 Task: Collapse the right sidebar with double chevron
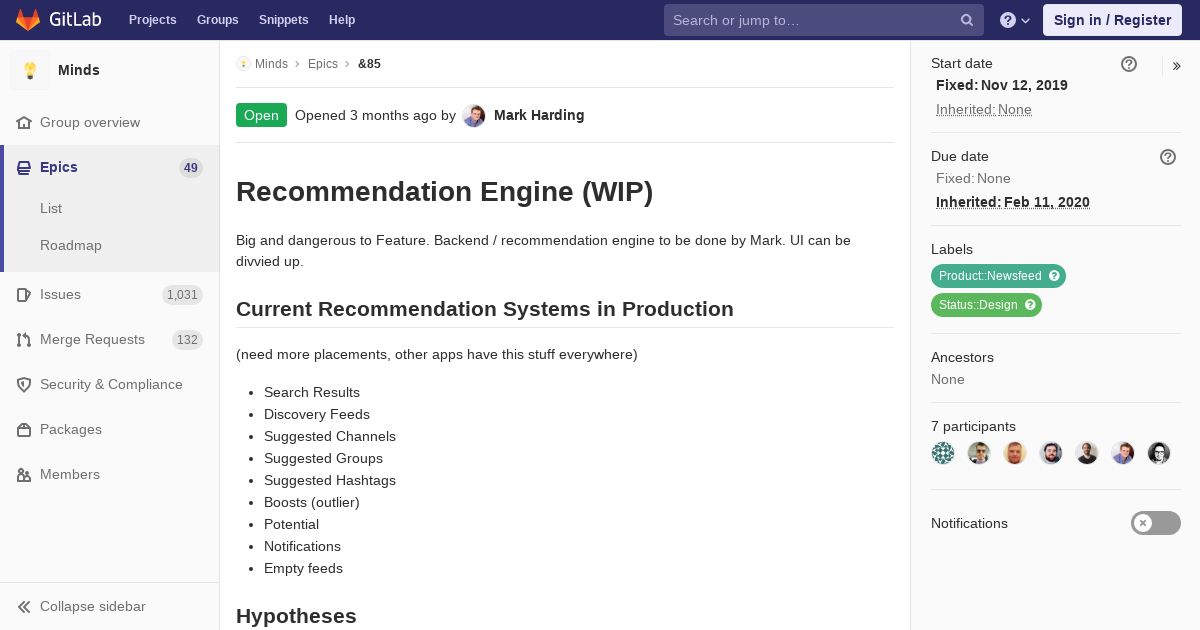(1177, 66)
